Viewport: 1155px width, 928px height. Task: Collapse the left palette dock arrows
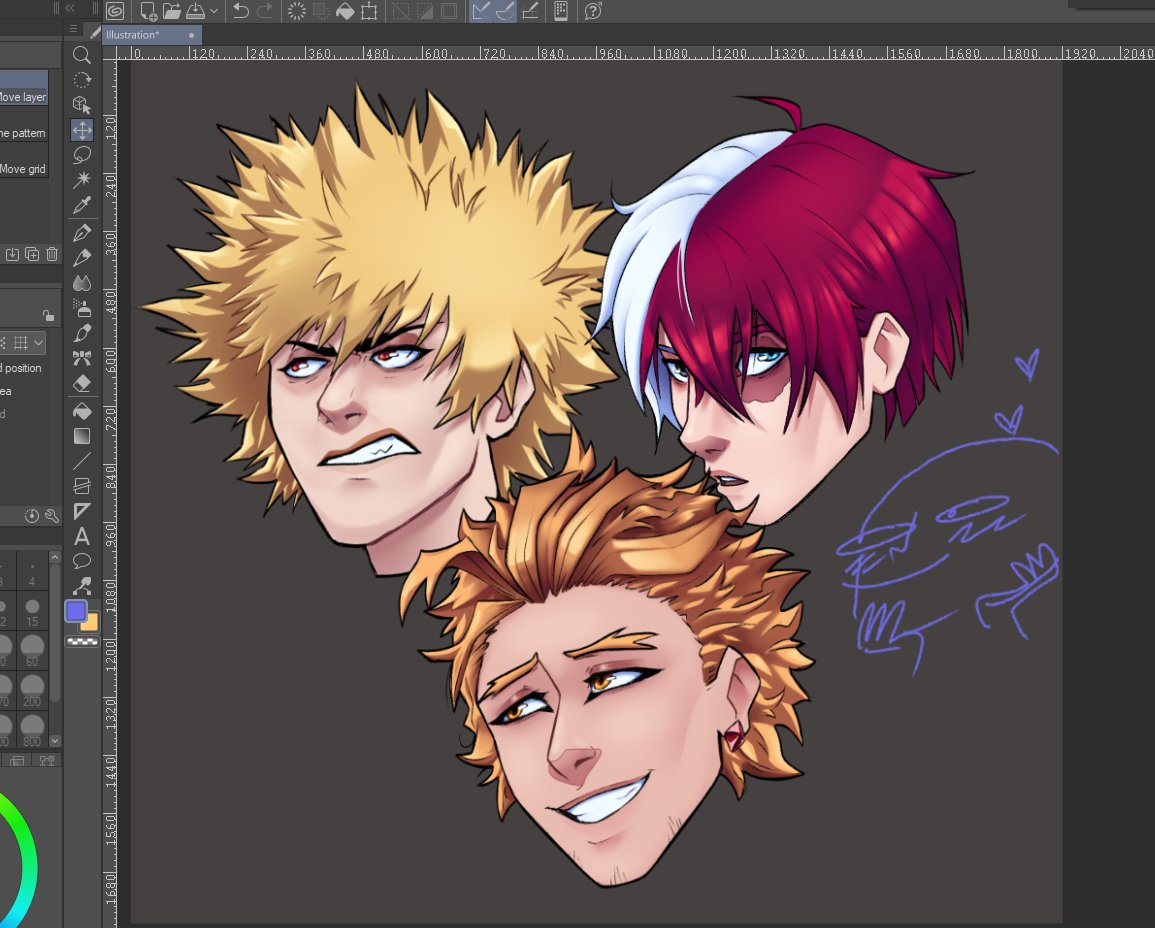pos(70,8)
